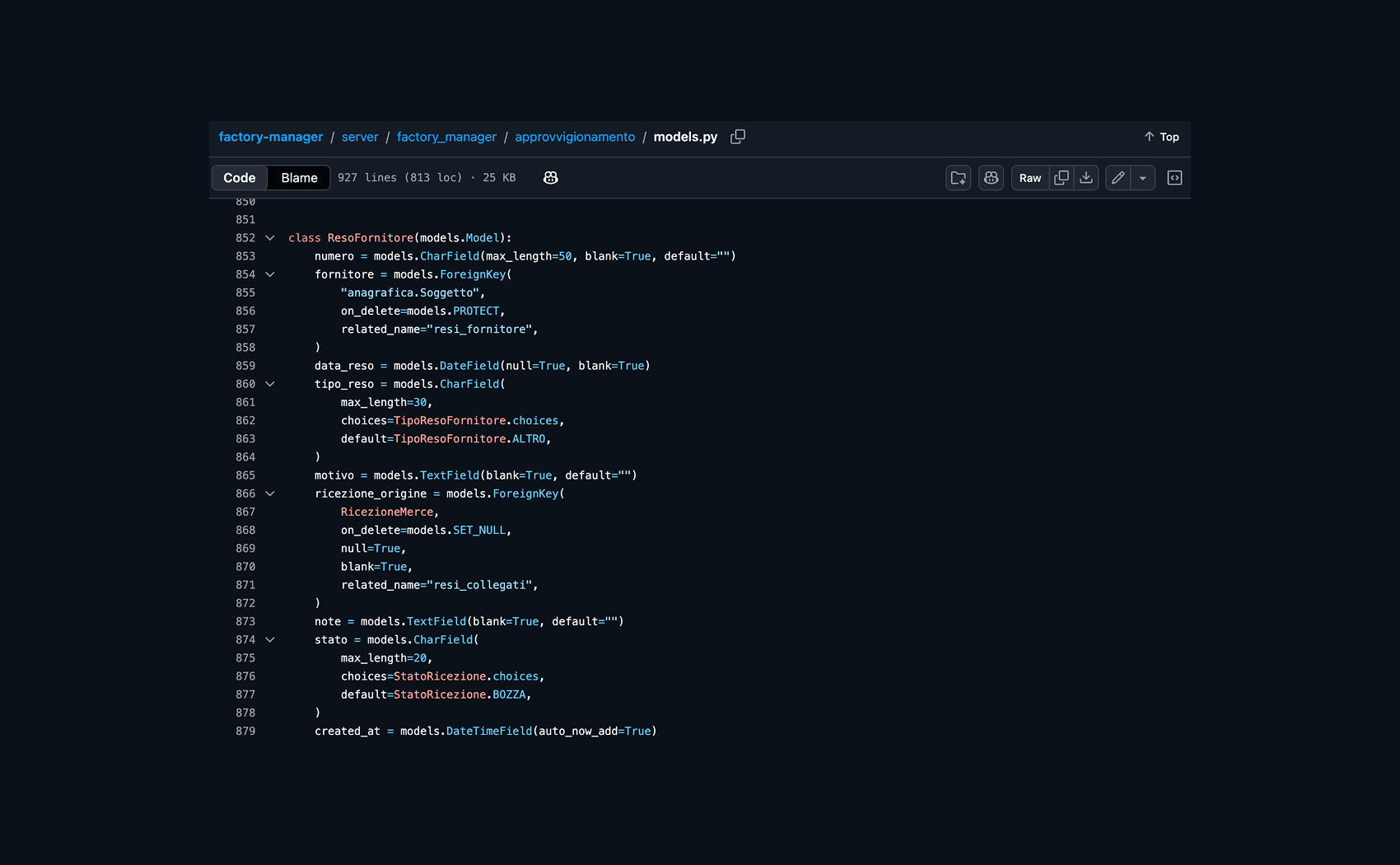Click "anagrafica.Soggetto" string on line 855
This screenshot has height=865, width=1400.
(410, 293)
